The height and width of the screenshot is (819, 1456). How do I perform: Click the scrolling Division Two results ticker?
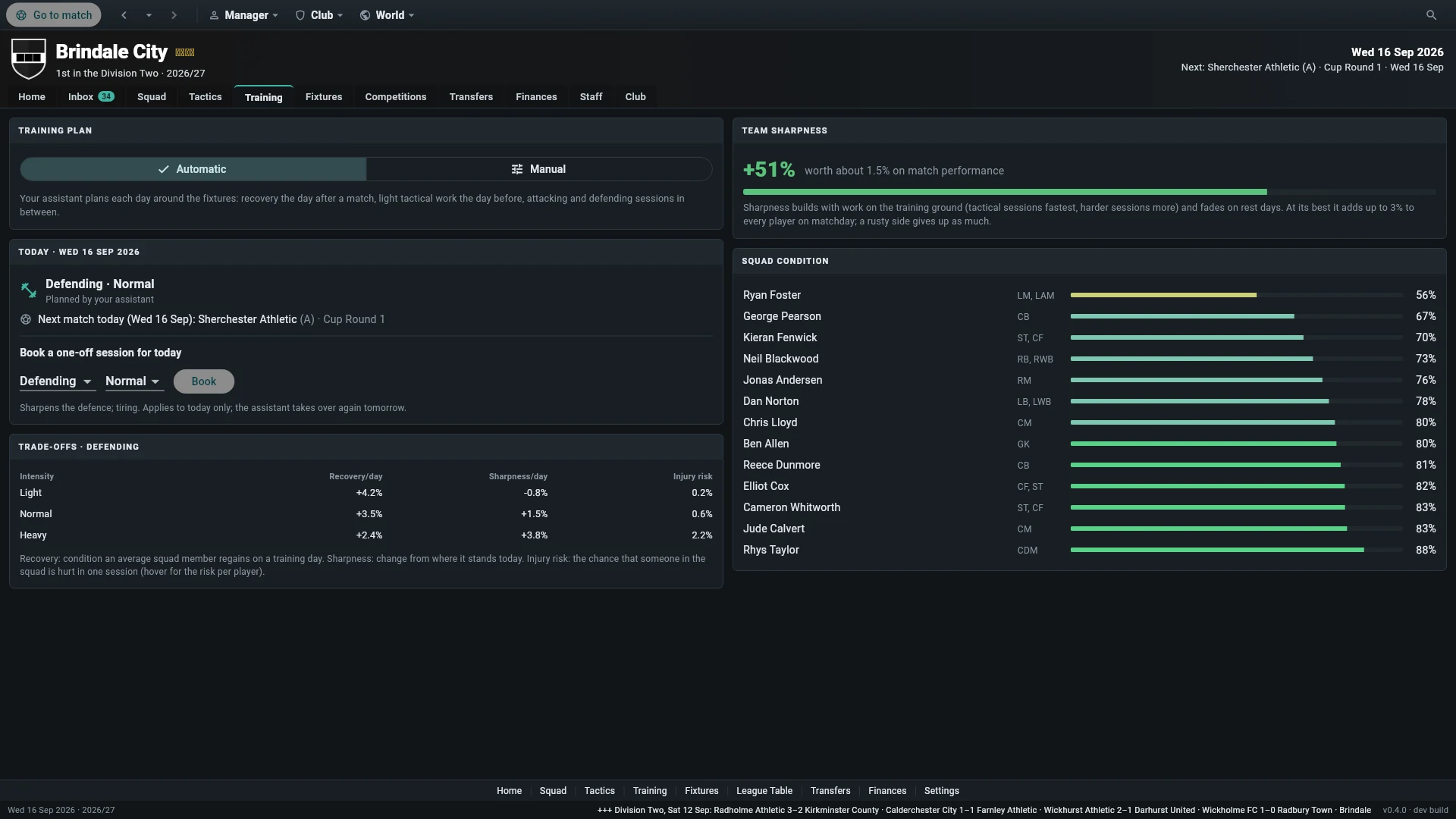pos(984,810)
